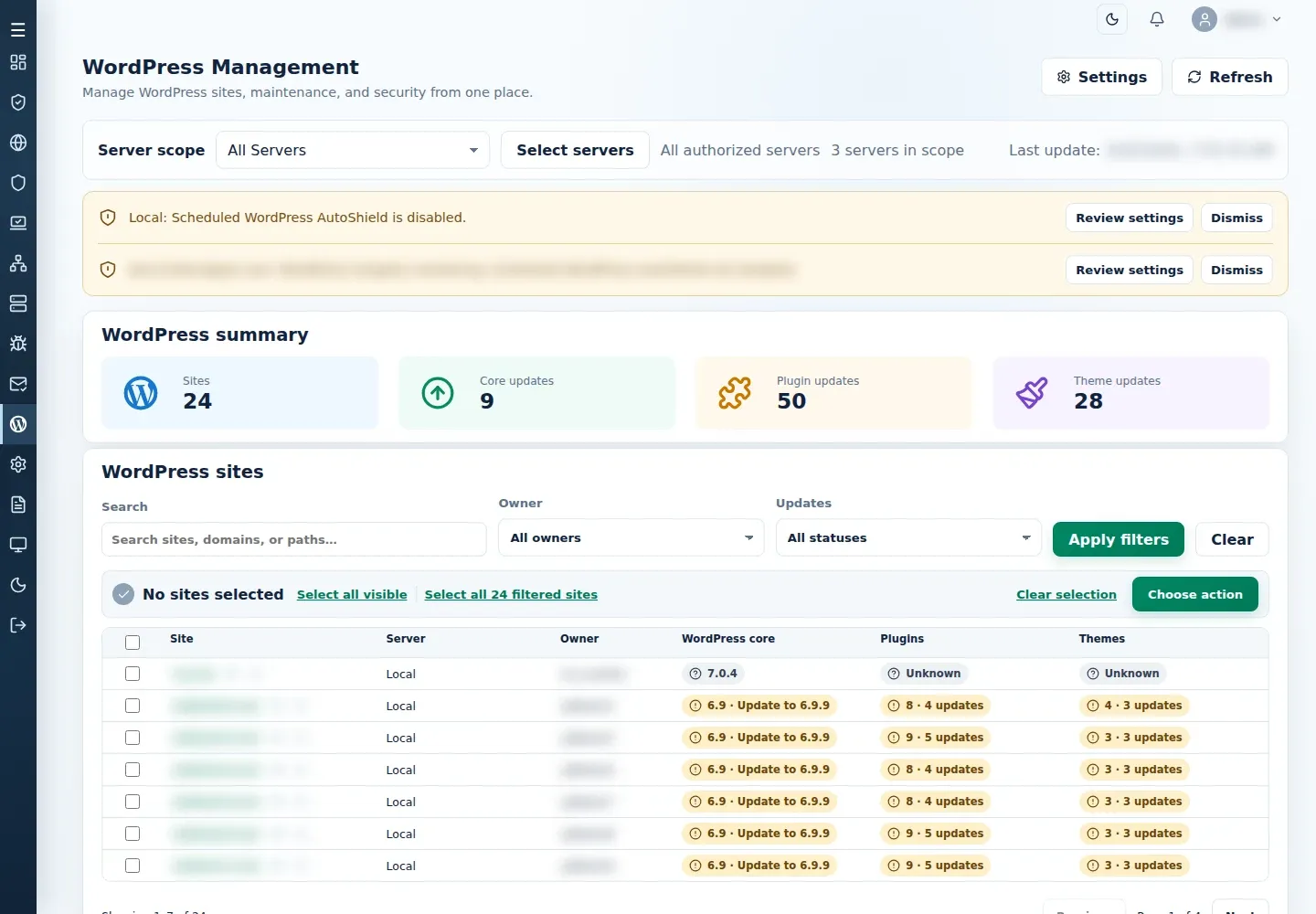
Task: Open the gear settings icon in sidebar
Action: click(18, 464)
